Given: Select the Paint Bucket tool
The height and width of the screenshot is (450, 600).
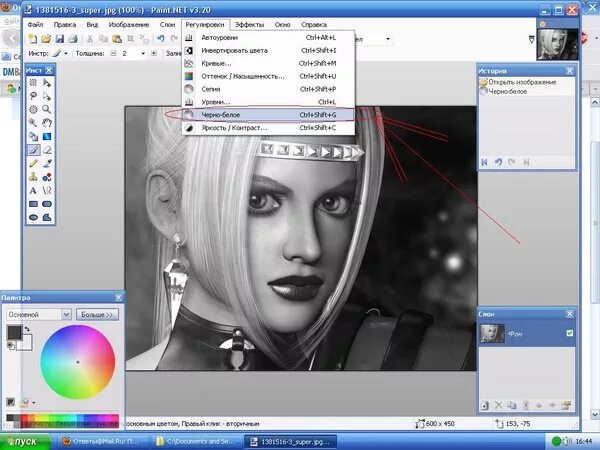Looking at the screenshot, I should (34, 137).
